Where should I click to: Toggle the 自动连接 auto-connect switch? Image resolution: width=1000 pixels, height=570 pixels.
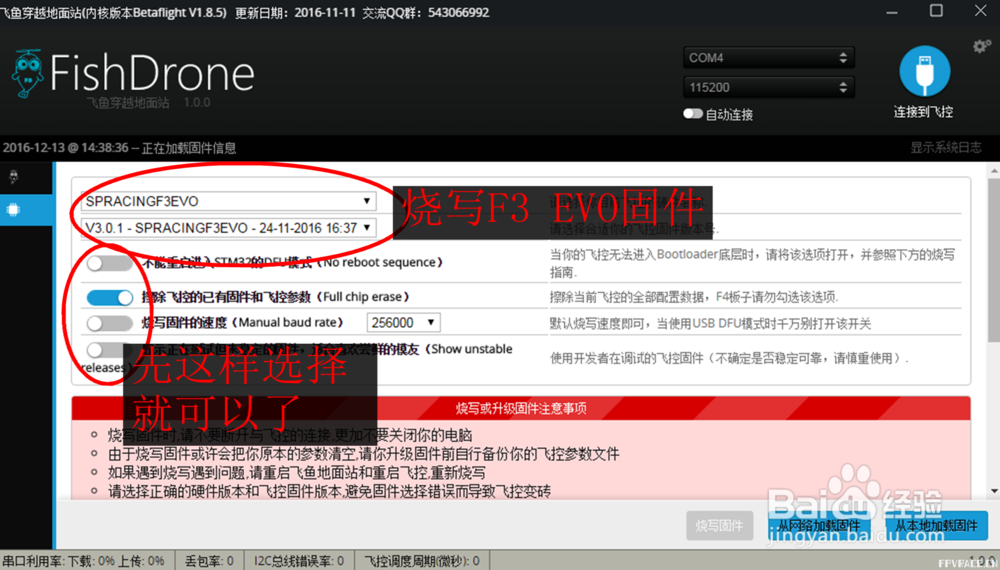[x=693, y=114]
